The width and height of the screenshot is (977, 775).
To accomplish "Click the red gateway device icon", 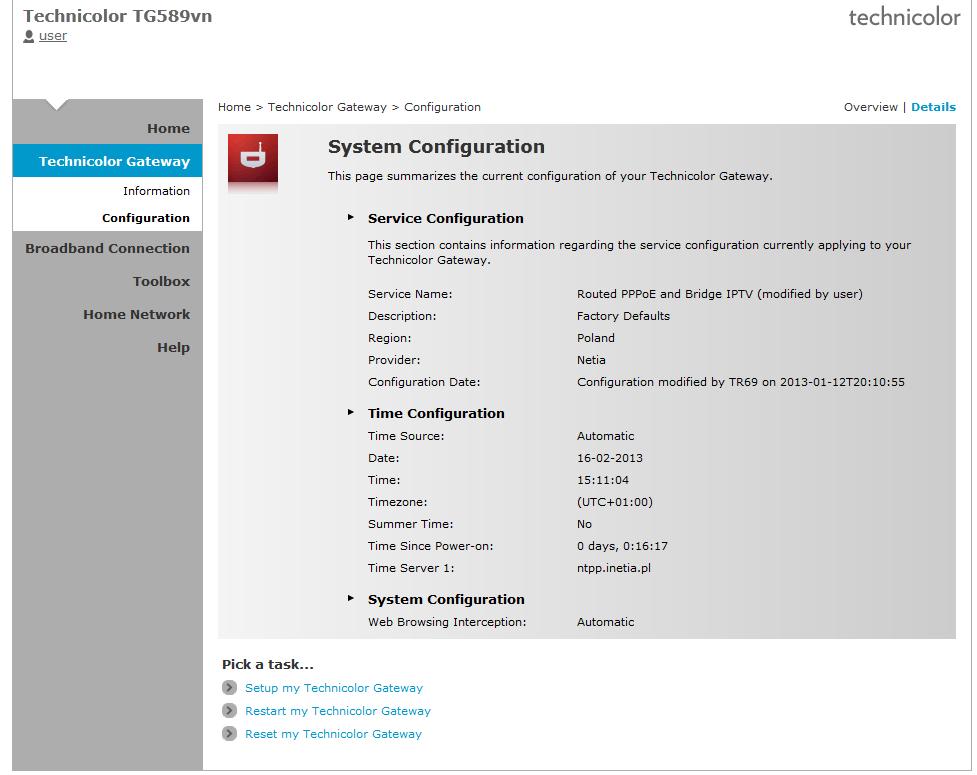I will tap(253, 158).
